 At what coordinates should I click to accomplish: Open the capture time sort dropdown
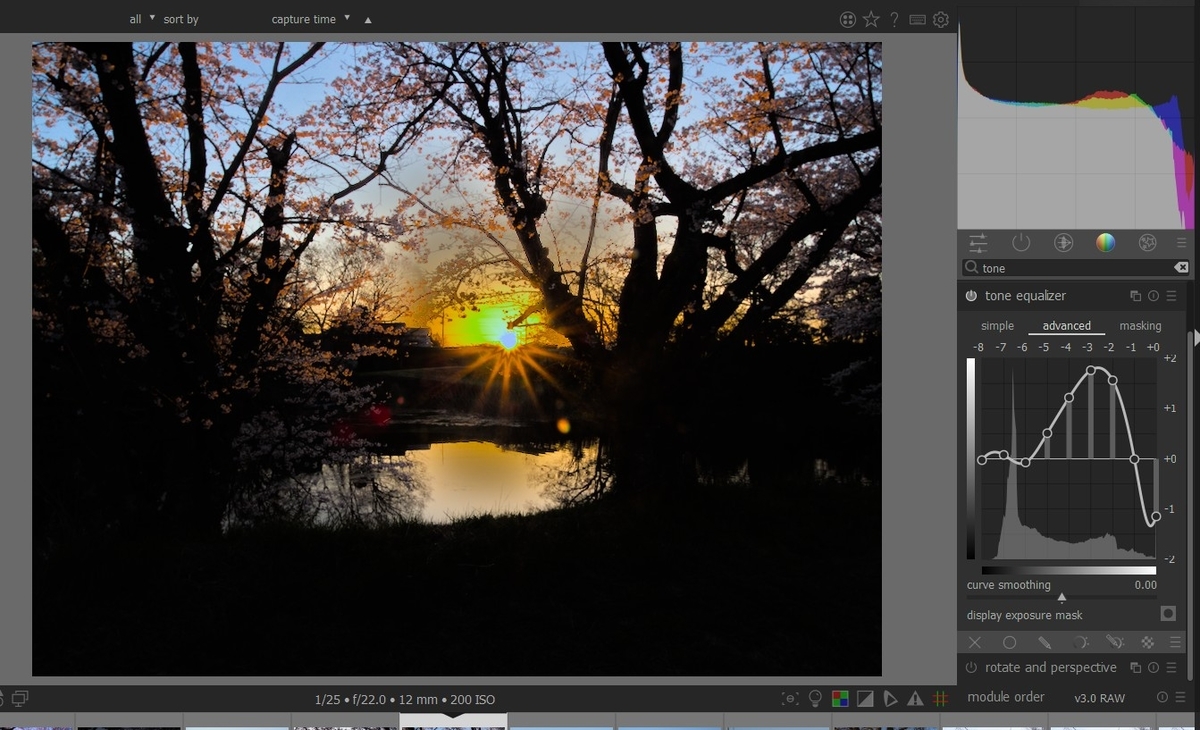tap(311, 19)
